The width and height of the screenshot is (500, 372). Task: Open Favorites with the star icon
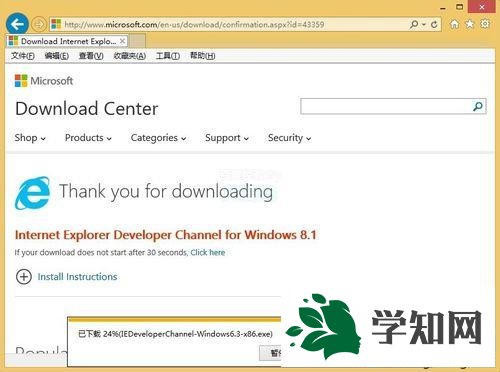coord(470,24)
